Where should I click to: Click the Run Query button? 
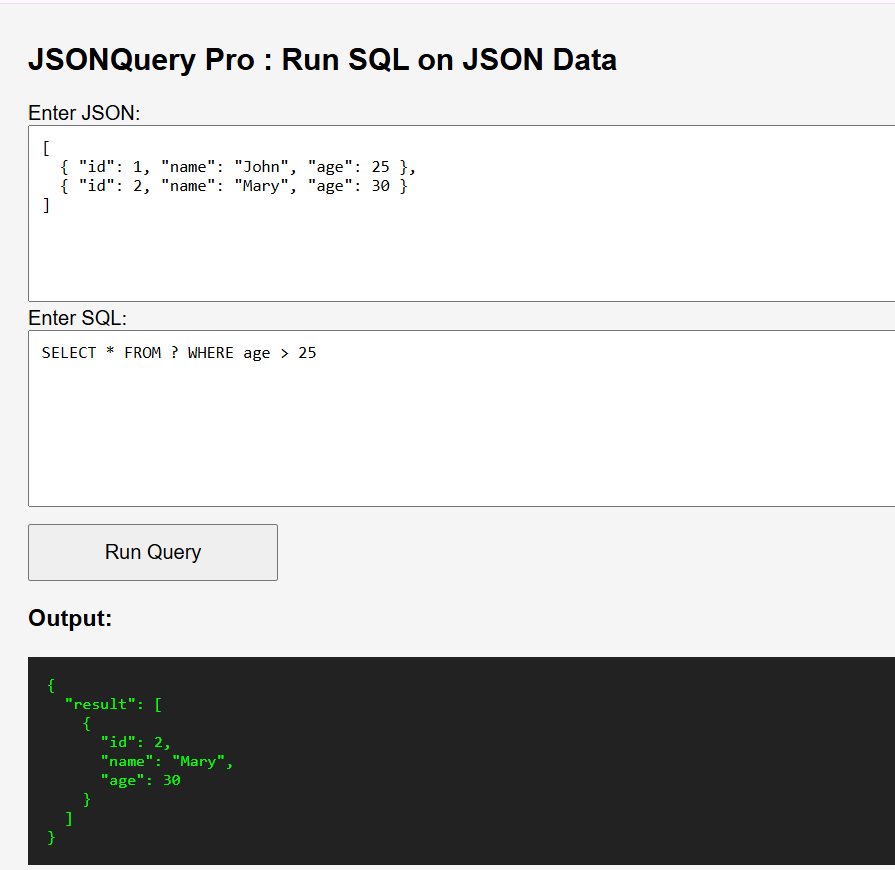pos(152,552)
